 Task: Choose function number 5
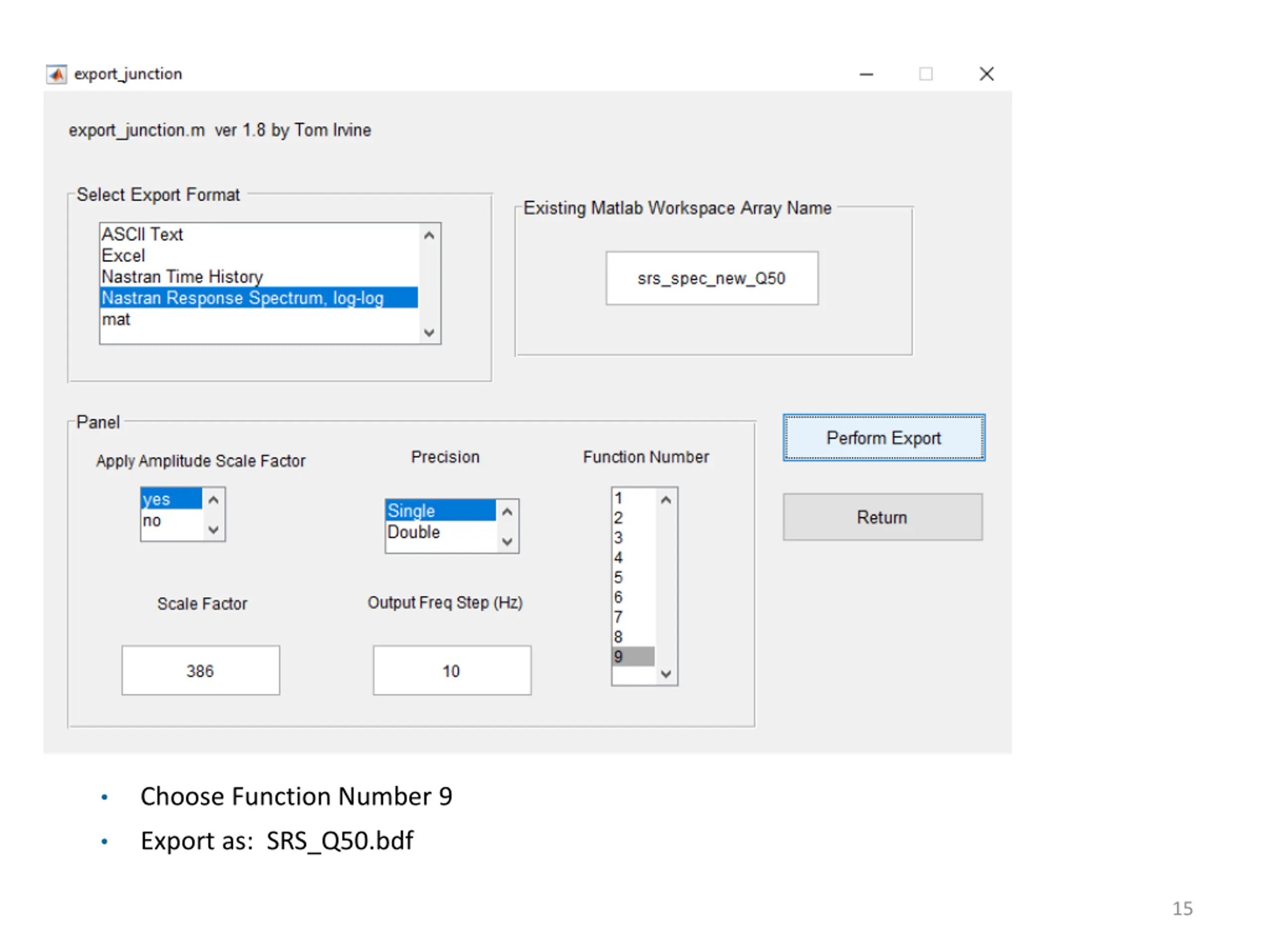(x=634, y=577)
